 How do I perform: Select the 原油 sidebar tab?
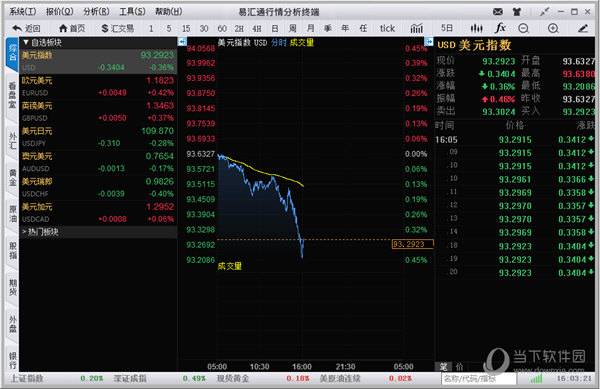pyautogui.click(x=13, y=214)
